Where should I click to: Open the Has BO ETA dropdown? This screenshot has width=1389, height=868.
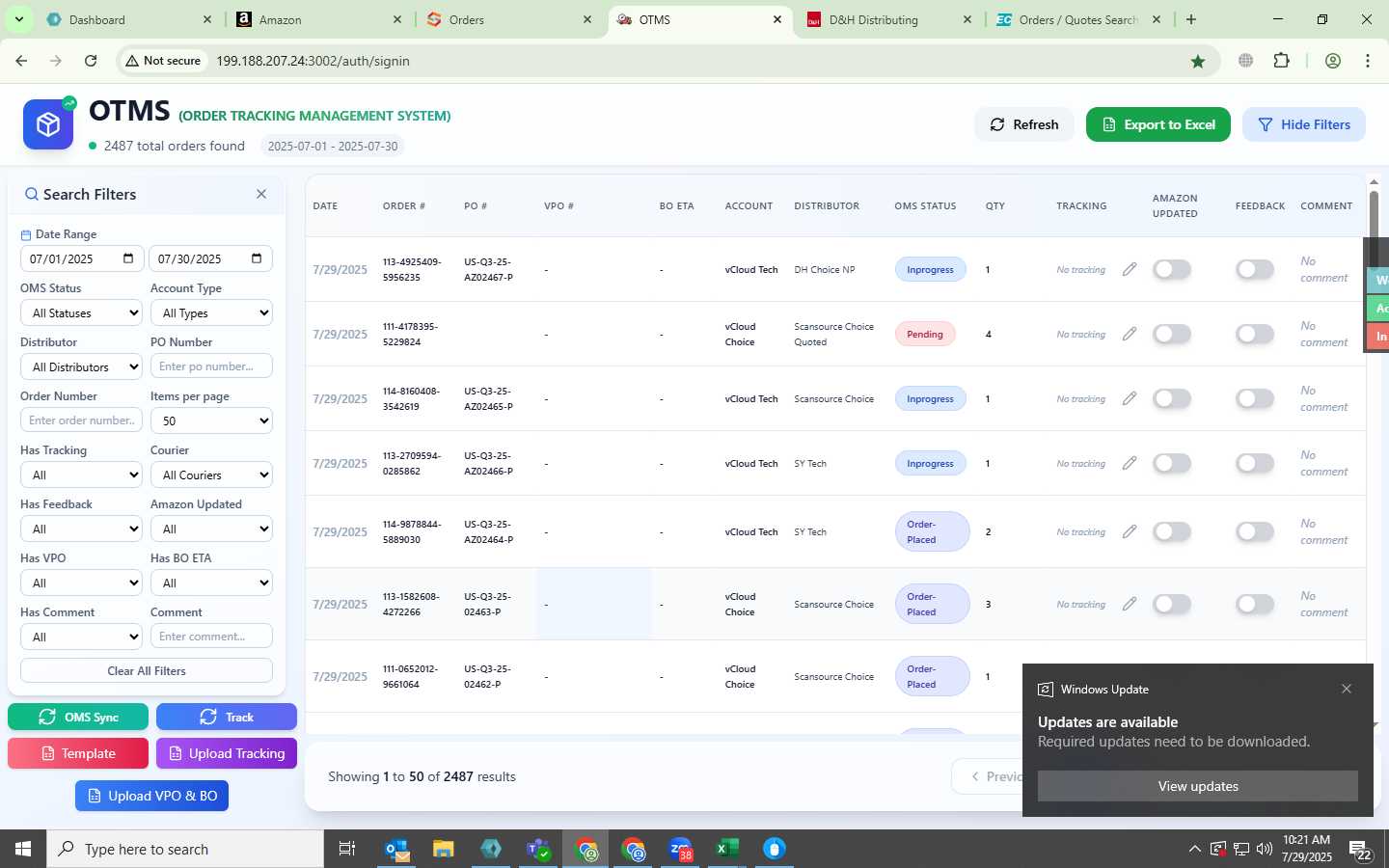[x=211, y=583]
